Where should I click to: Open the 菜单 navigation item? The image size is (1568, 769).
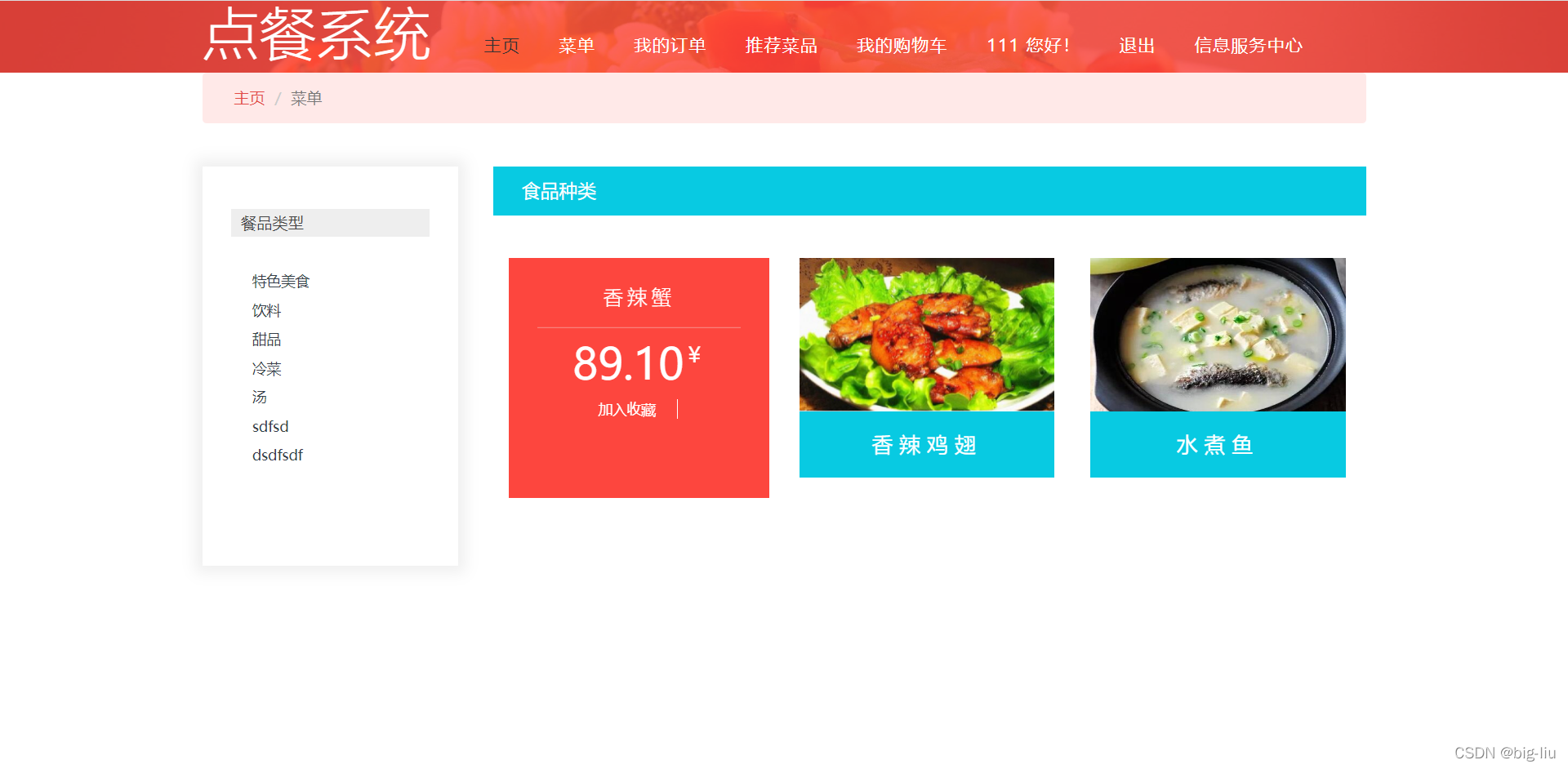(x=577, y=46)
